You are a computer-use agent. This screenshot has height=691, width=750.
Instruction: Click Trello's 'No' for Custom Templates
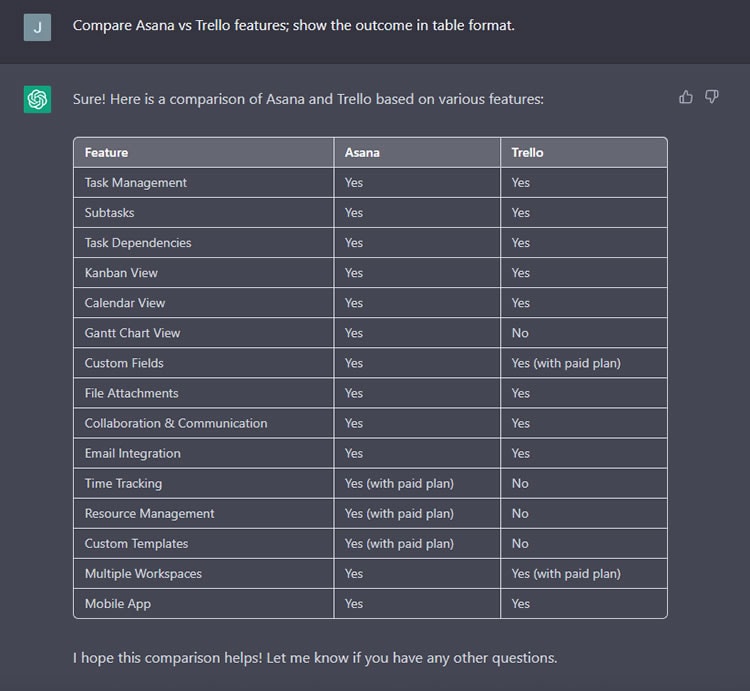tap(520, 544)
